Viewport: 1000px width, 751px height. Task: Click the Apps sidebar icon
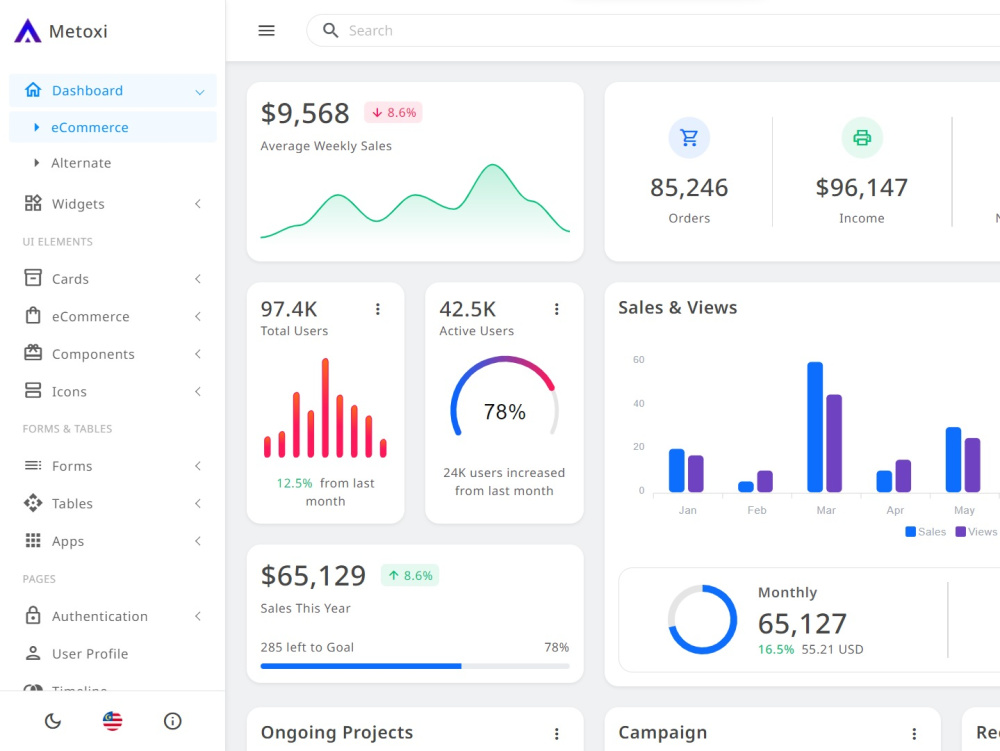31,540
